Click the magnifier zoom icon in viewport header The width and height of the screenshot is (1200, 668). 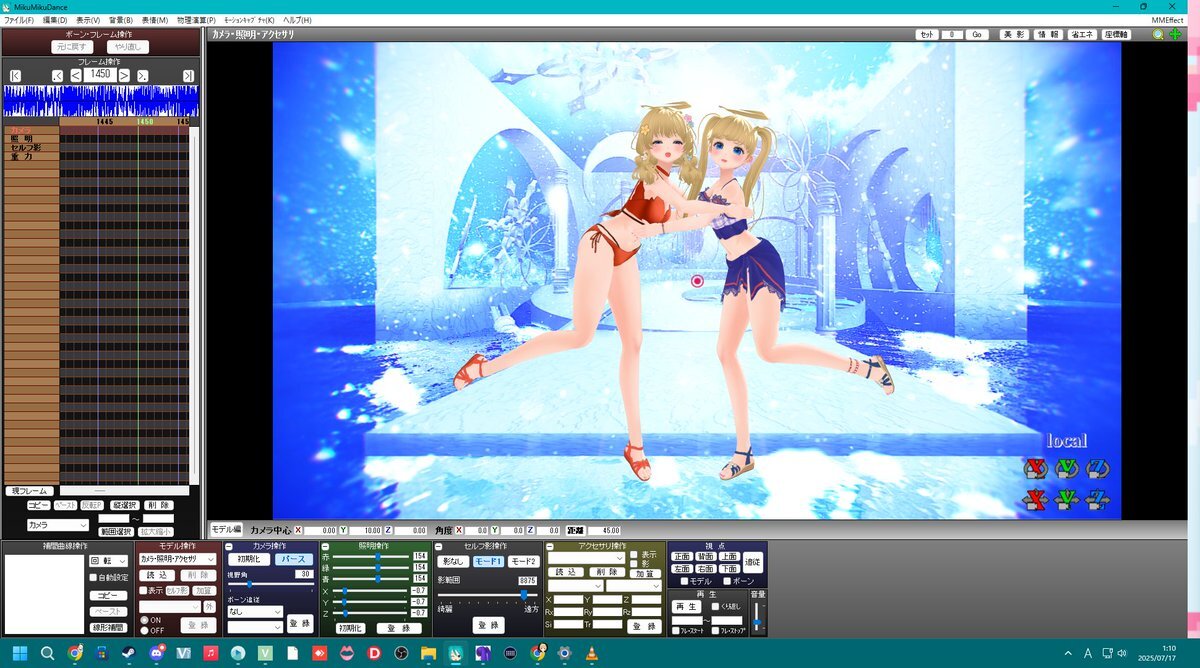pyautogui.click(x=1158, y=34)
